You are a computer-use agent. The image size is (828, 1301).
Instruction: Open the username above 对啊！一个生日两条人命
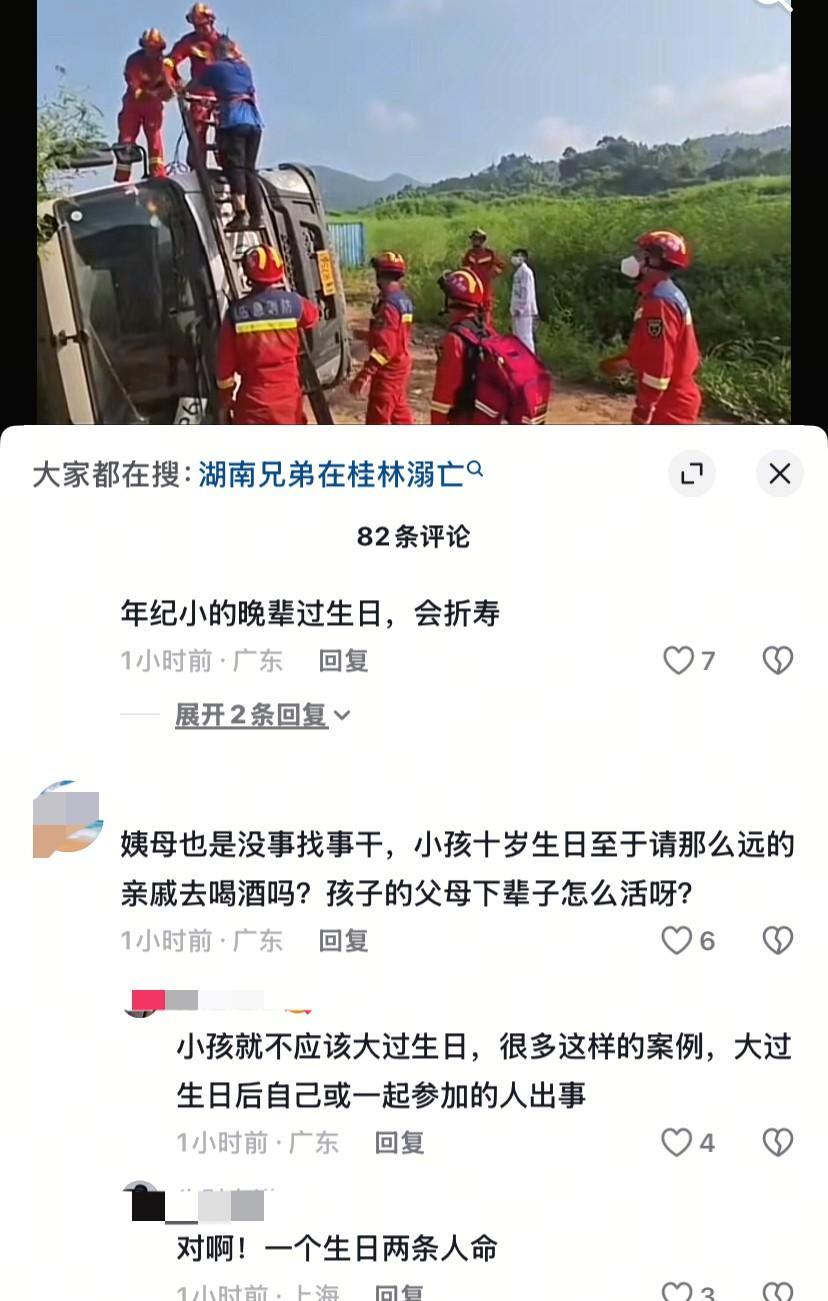tap(220, 1205)
